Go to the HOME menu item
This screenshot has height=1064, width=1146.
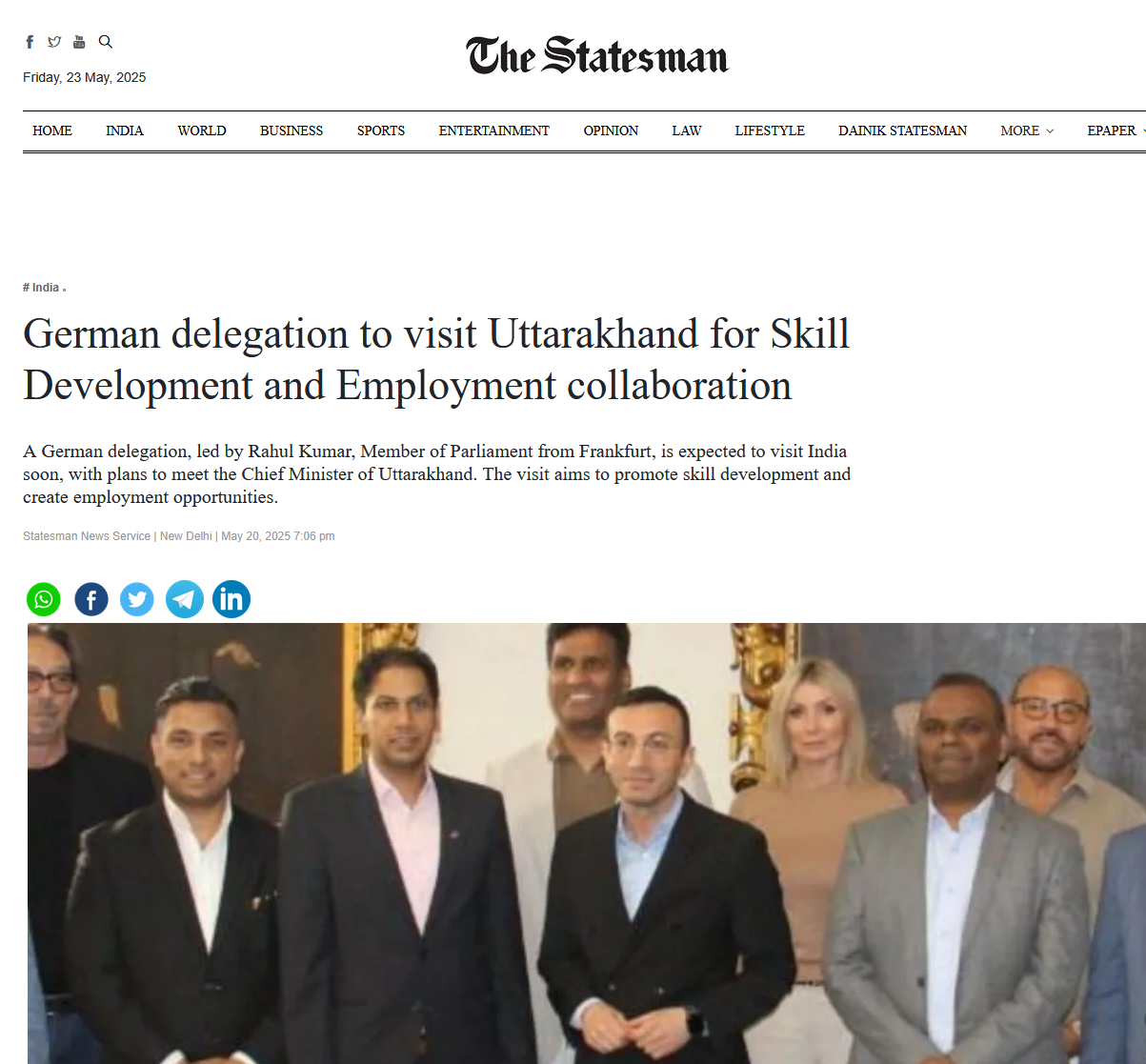coord(52,130)
